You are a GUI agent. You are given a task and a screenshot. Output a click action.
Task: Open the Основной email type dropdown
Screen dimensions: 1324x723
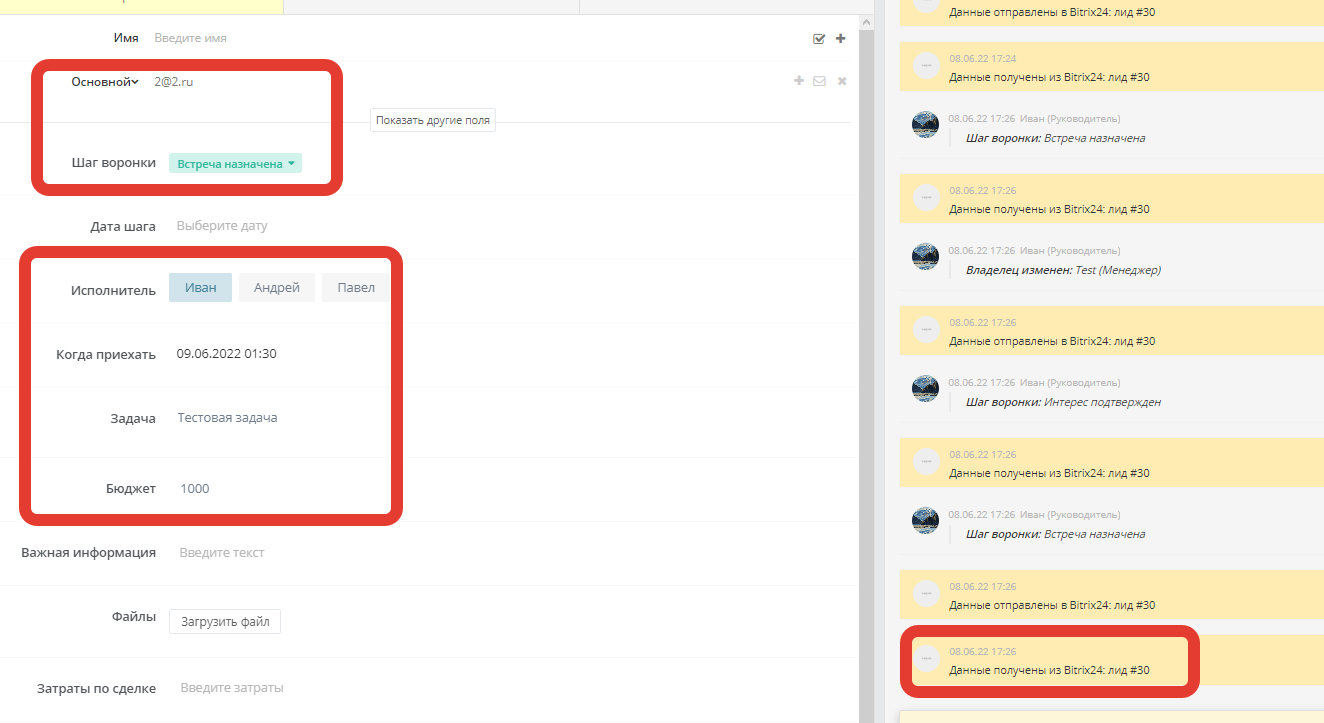pos(104,82)
